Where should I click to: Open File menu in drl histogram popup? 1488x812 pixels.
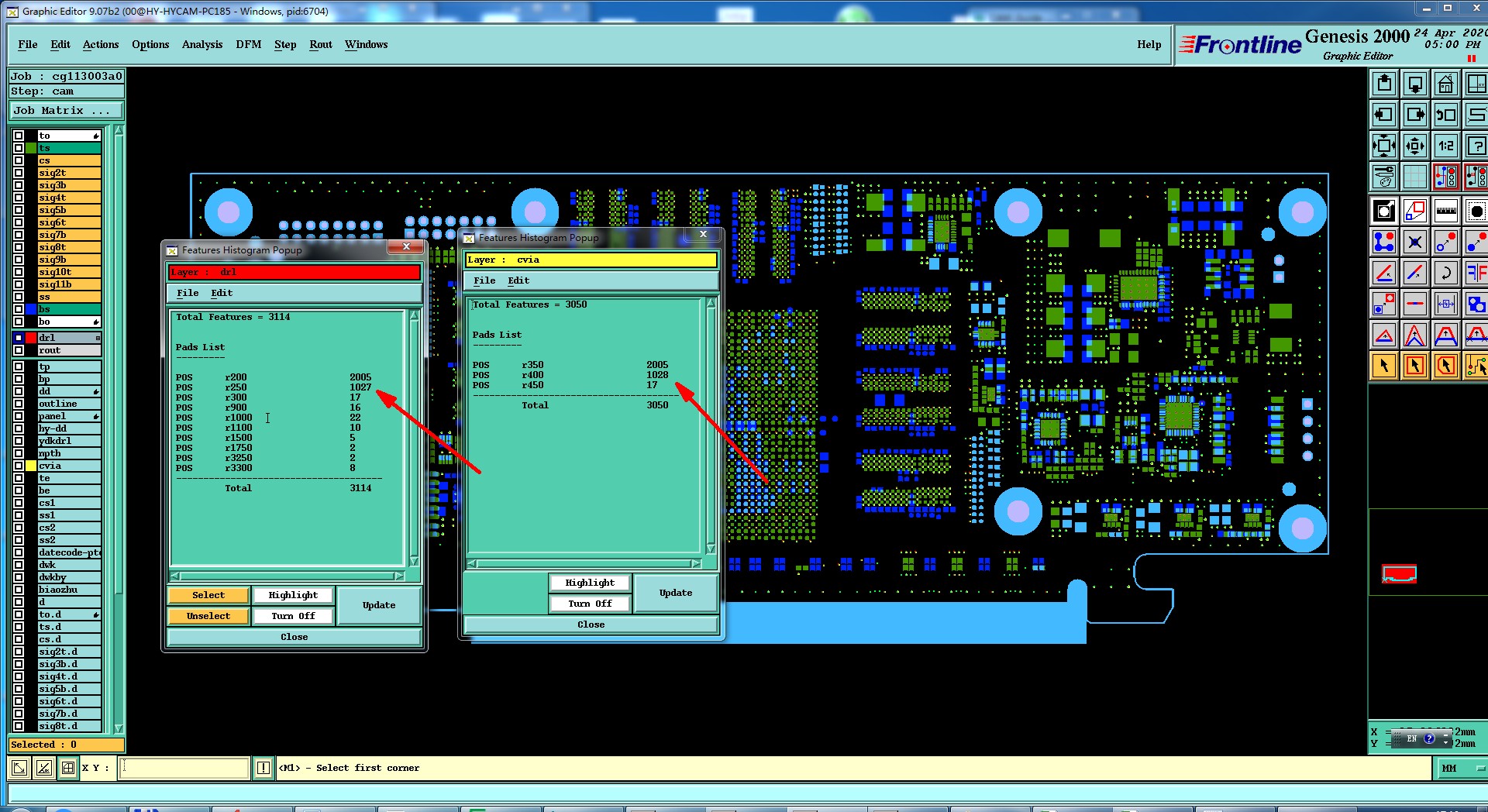[x=188, y=293]
